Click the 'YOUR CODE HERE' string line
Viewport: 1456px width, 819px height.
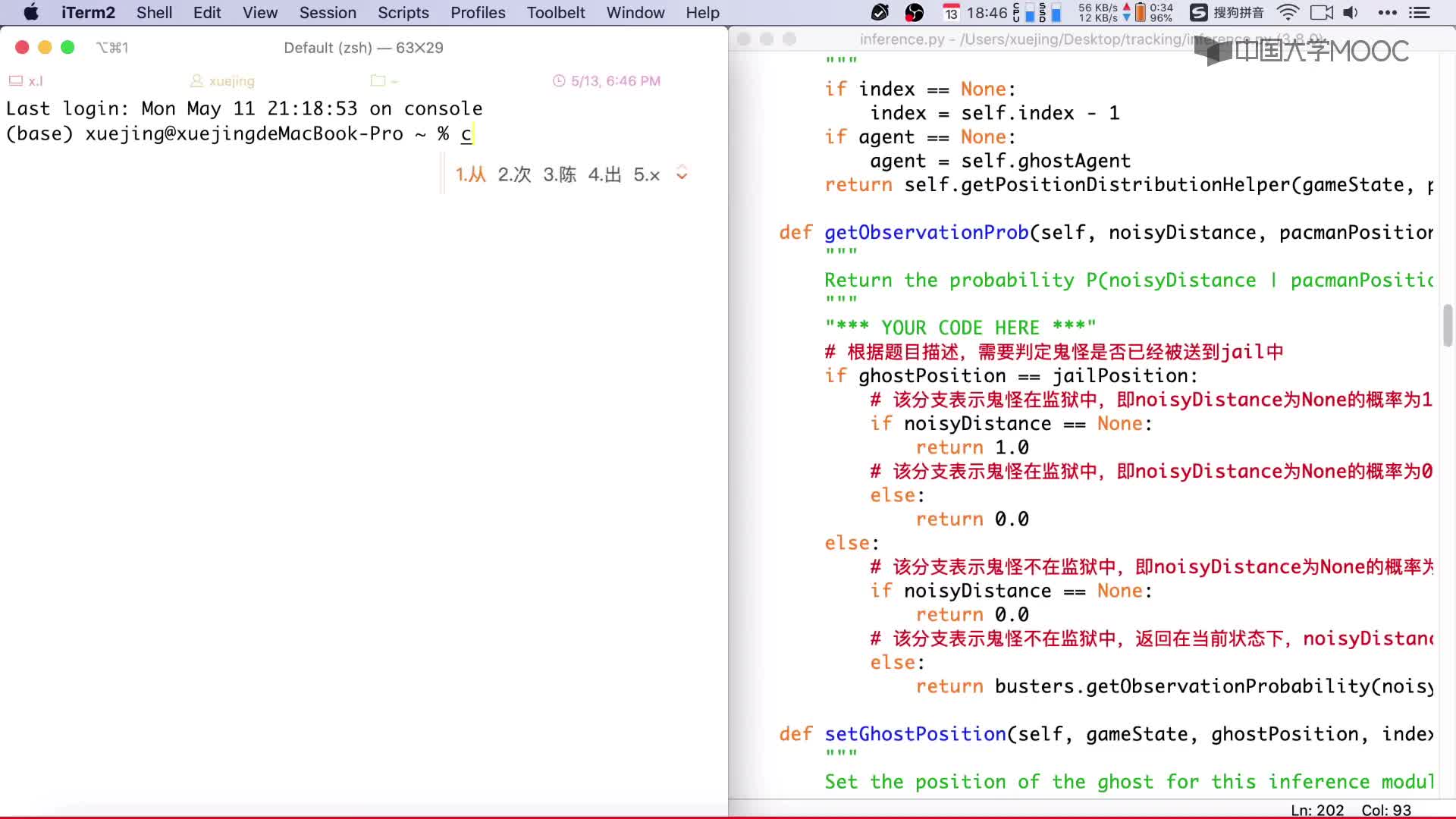point(960,328)
